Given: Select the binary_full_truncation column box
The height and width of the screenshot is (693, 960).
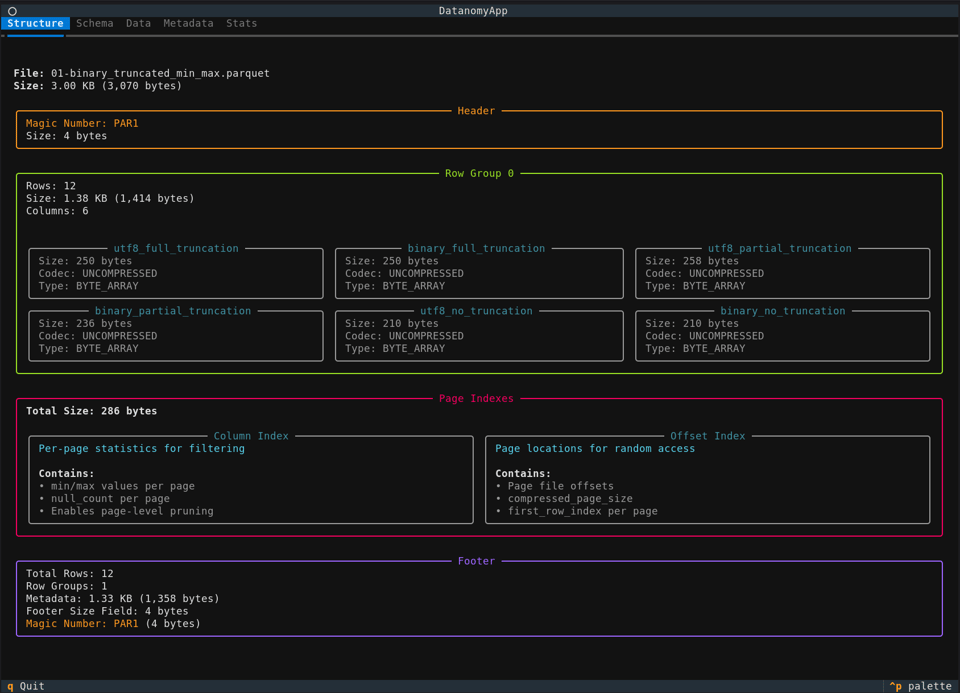Looking at the screenshot, I should (479, 273).
